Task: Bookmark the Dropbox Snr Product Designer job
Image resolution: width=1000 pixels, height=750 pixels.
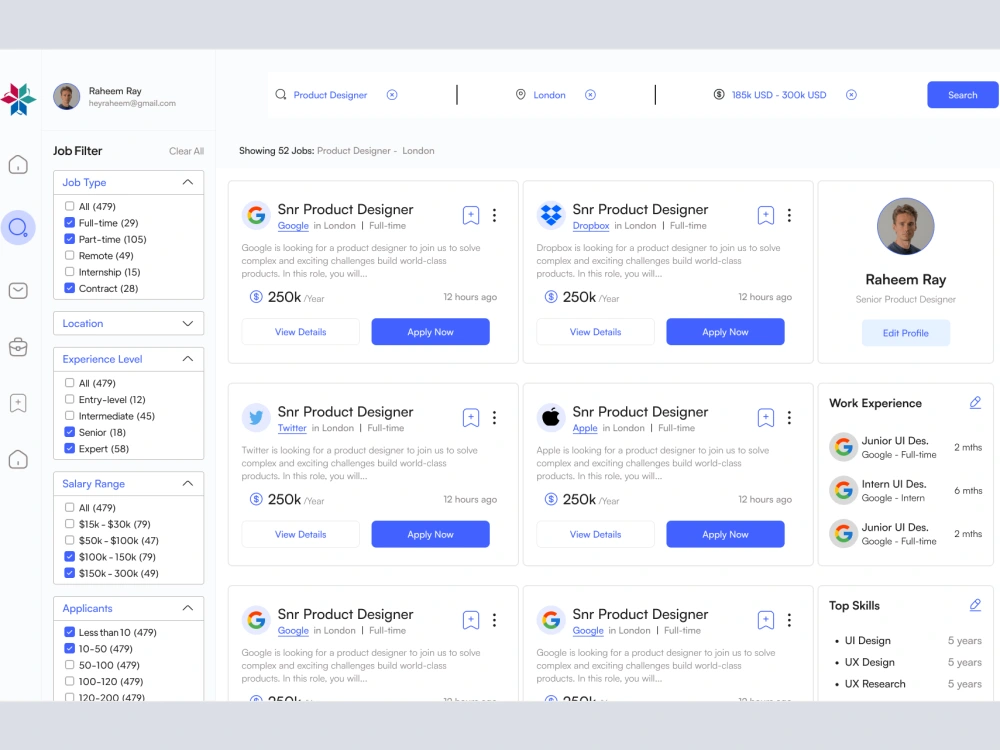Action: coord(766,216)
